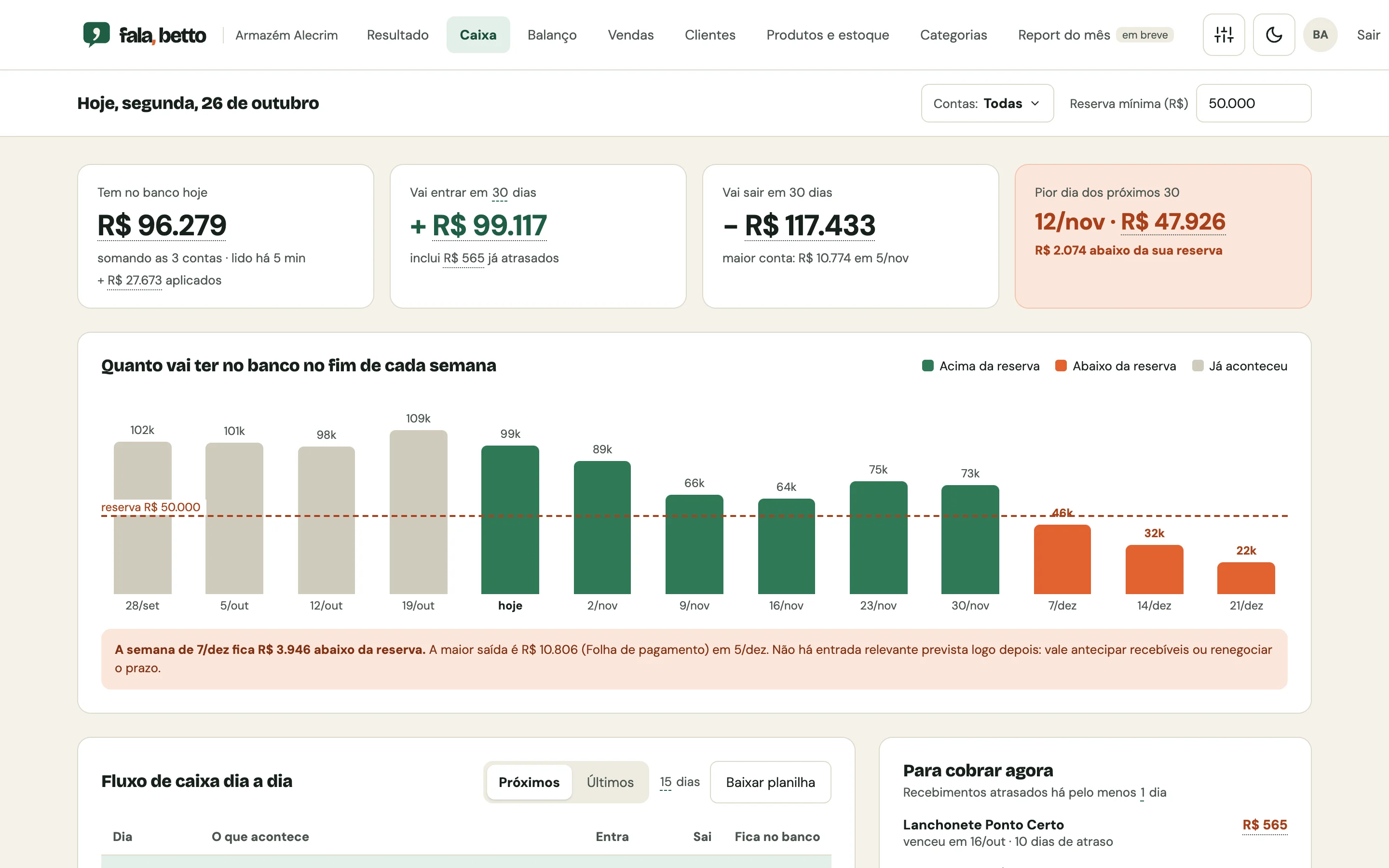Image resolution: width=1389 pixels, height=868 pixels.
Task: Change the 30 dias period in Vai entrar
Action: 499,192
